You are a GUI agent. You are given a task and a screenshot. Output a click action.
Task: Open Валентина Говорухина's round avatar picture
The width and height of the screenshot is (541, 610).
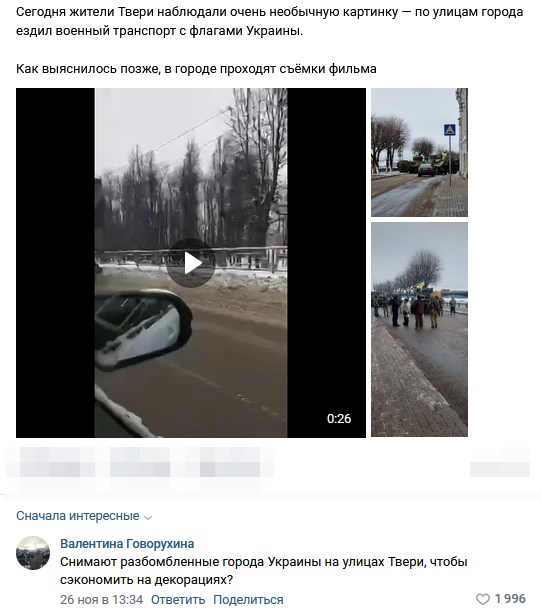33,553
